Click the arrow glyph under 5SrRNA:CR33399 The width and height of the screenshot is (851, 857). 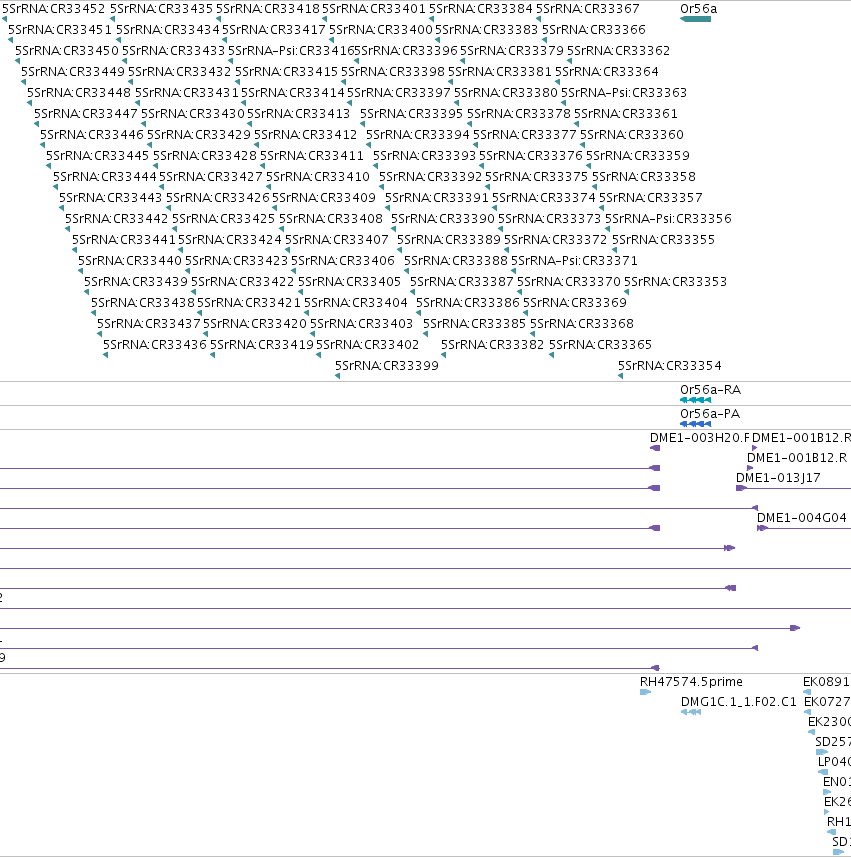click(338, 376)
